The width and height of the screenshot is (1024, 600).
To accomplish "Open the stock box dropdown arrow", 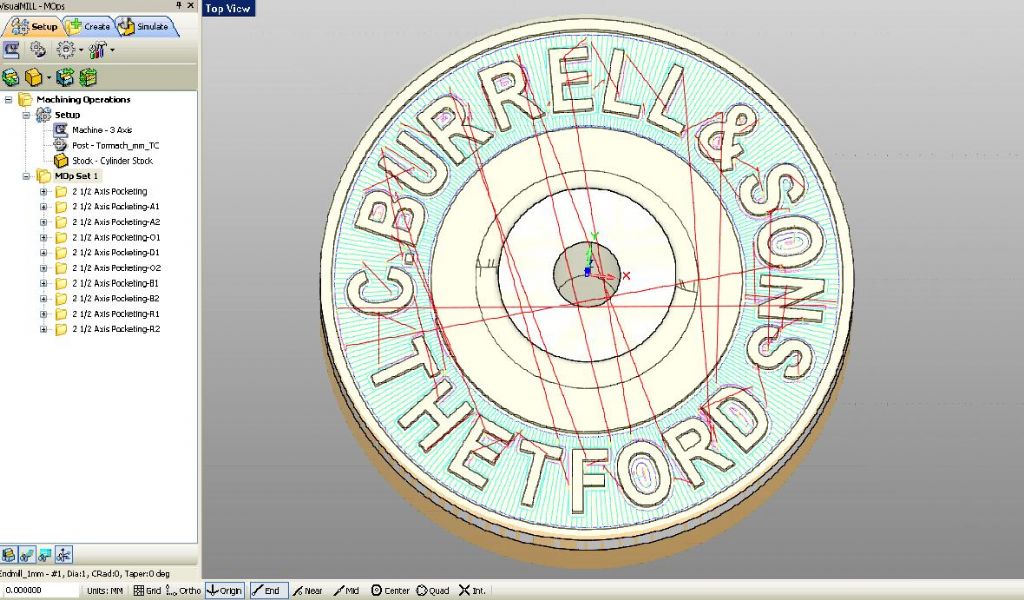I will coord(48,78).
